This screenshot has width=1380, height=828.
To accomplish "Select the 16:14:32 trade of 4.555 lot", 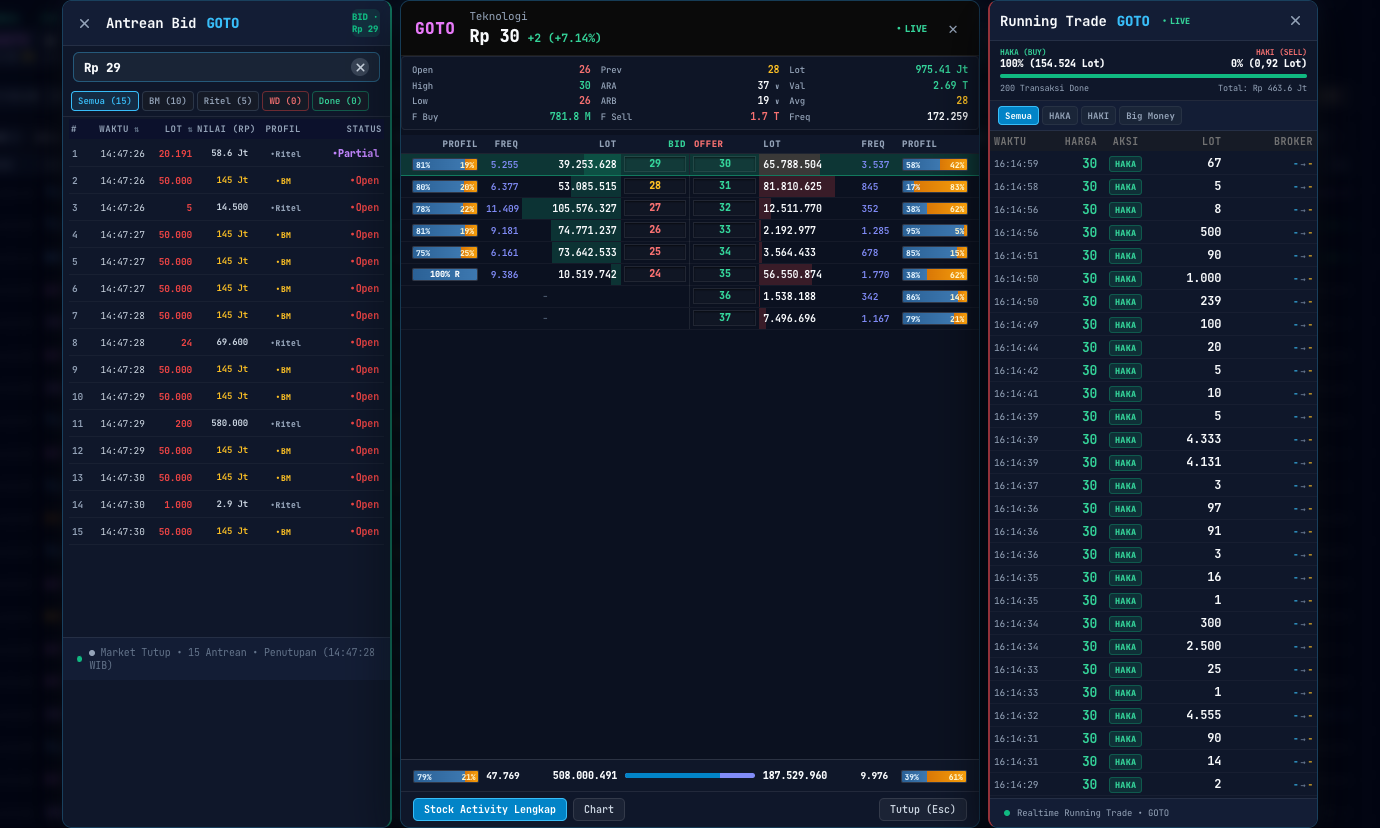I will pos(1153,716).
